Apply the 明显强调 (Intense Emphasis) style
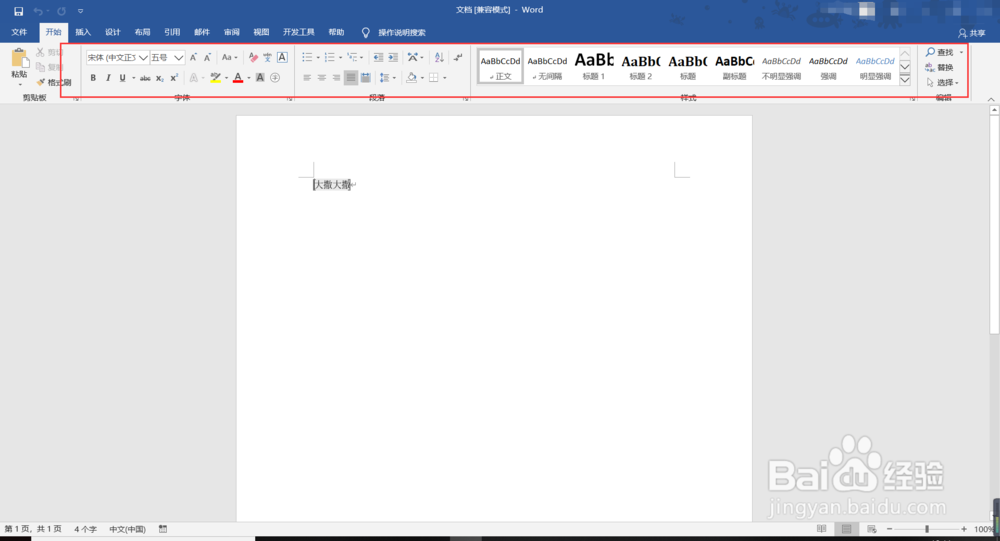Viewport: 1000px width, 541px height. pos(875,66)
